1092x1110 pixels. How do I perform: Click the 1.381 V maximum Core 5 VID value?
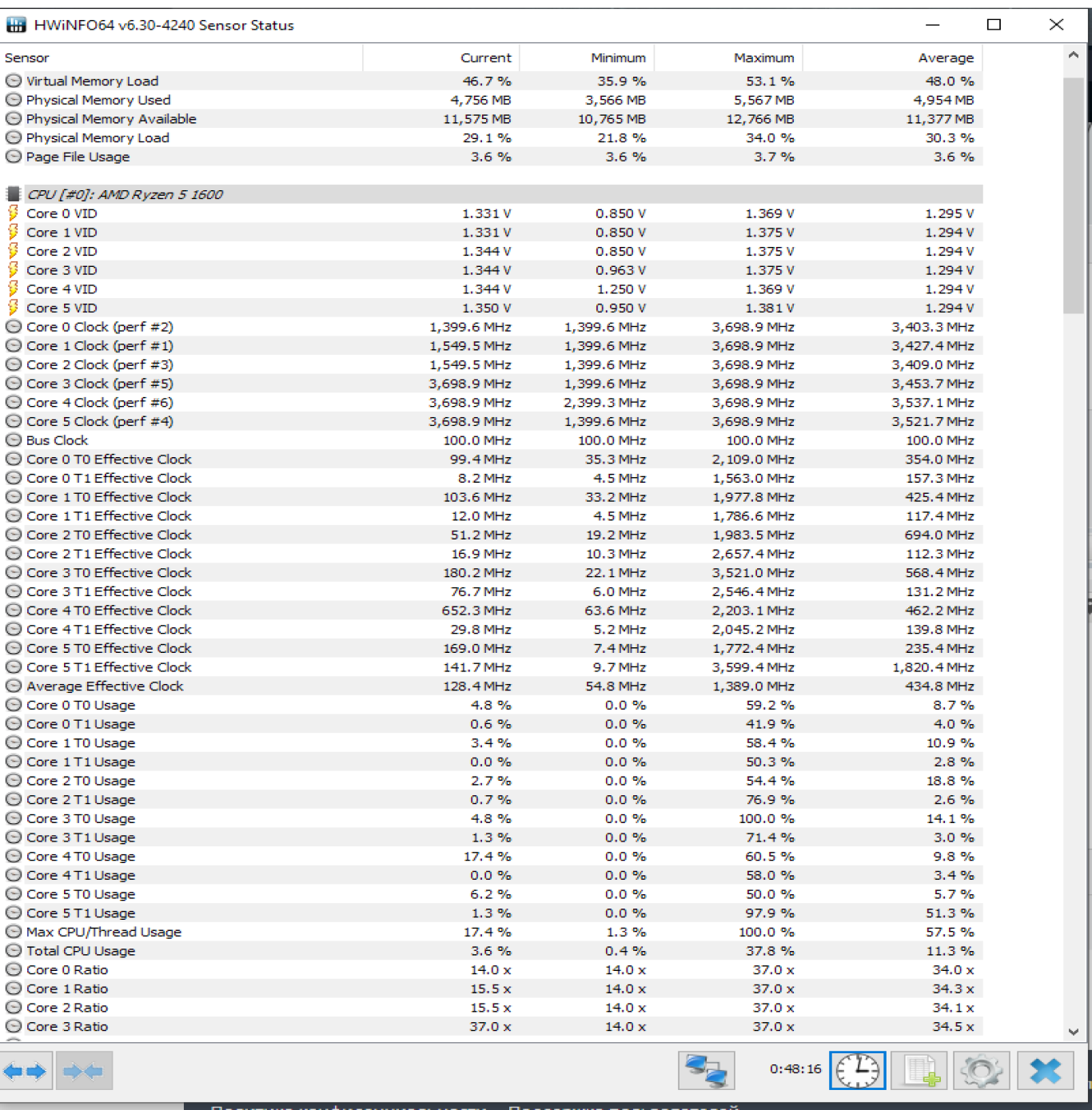click(770, 308)
